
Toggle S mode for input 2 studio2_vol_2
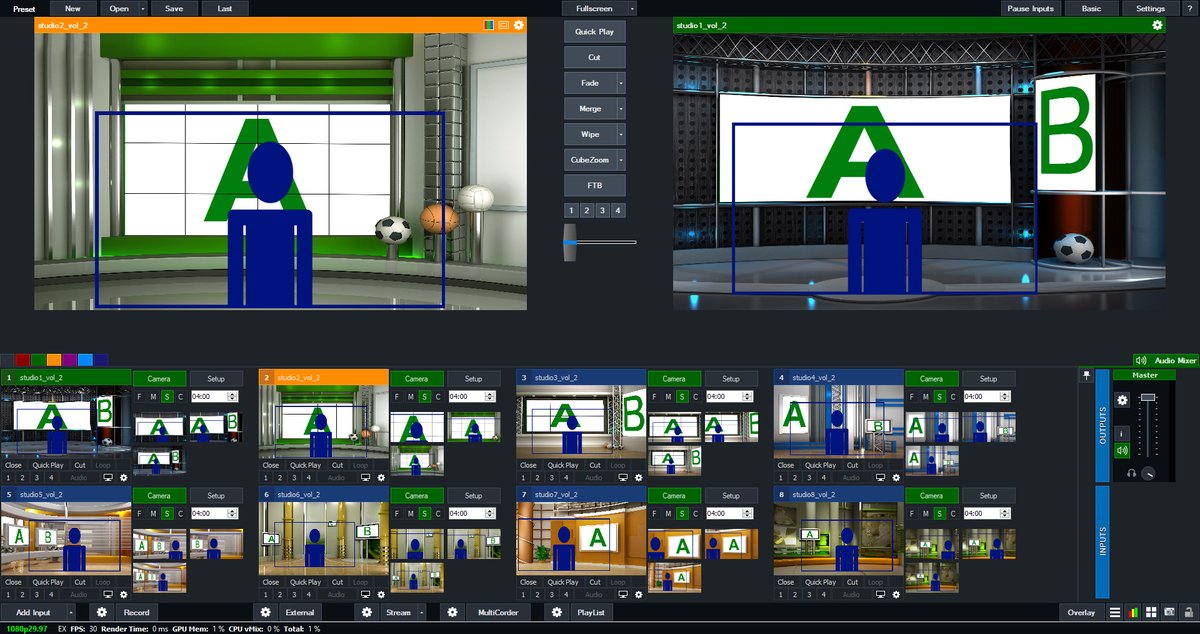(x=424, y=397)
